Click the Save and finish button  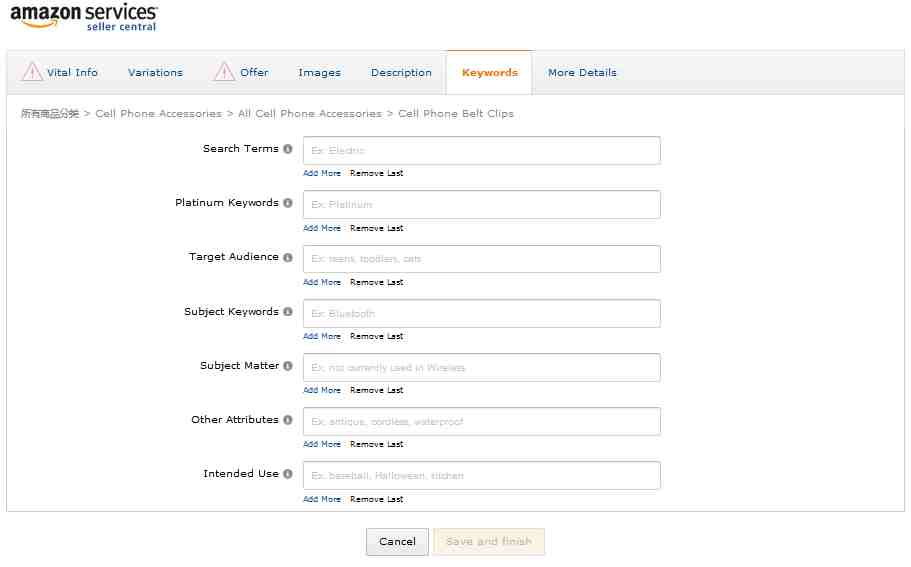pyautogui.click(x=489, y=542)
